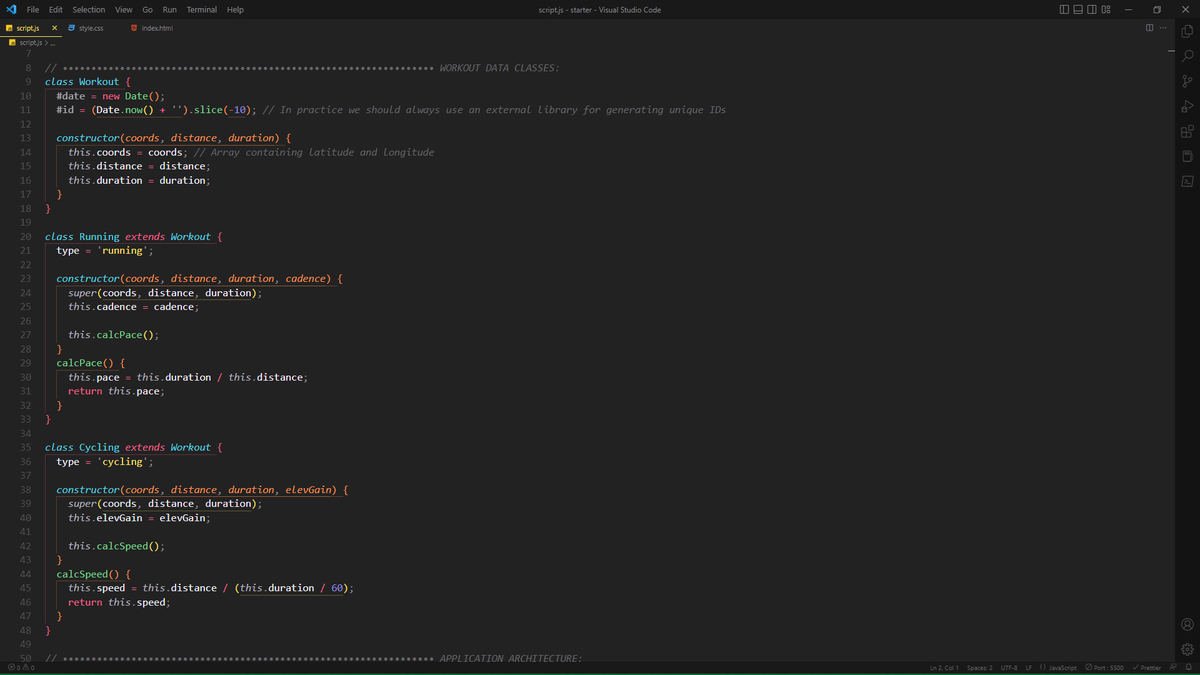Click 'APPLICATION ARCHITECTURE:' comment on line 50
The height and width of the screenshot is (675, 1200).
coord(510,659)
